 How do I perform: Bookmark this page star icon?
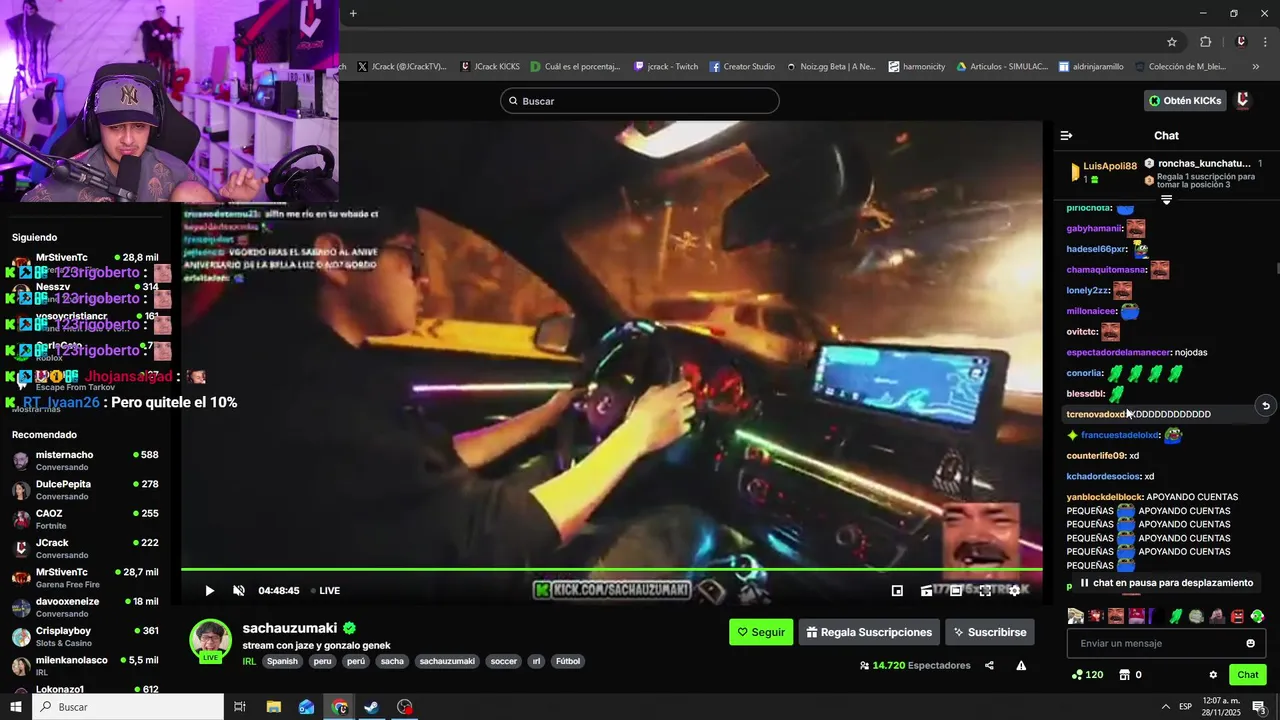(x=1172, y=42)
